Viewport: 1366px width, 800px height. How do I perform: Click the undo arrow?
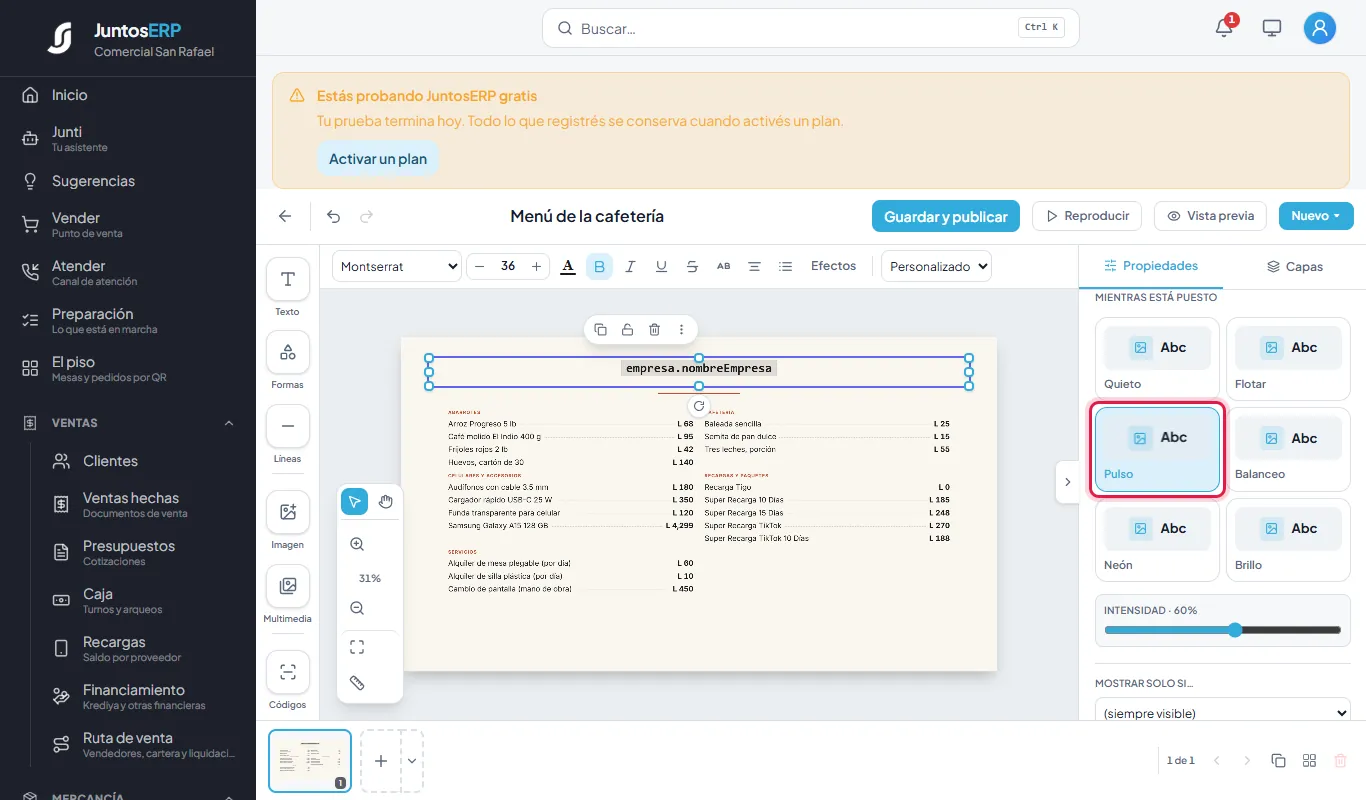[x=334, y=216]
